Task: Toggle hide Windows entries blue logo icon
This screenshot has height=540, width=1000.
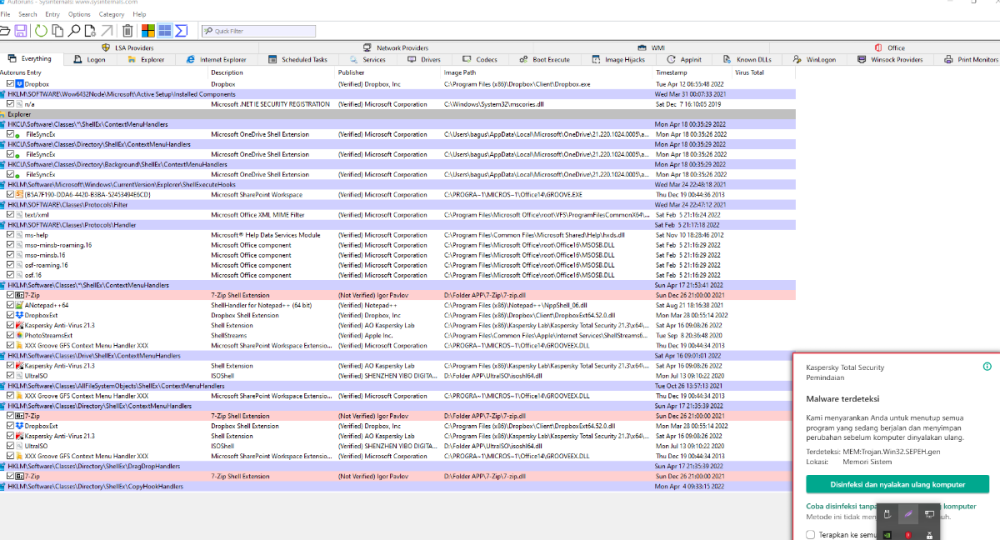Action: click(x=165, y=31)
